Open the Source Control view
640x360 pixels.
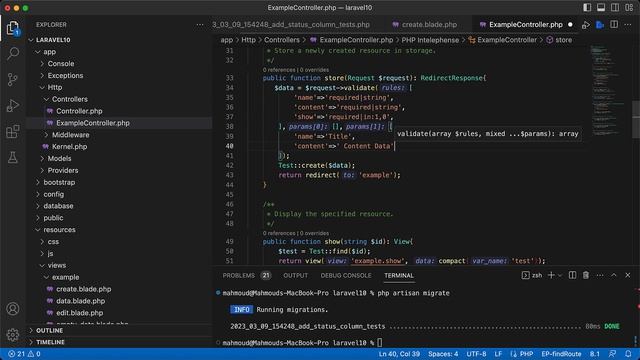tap(13, 79)
